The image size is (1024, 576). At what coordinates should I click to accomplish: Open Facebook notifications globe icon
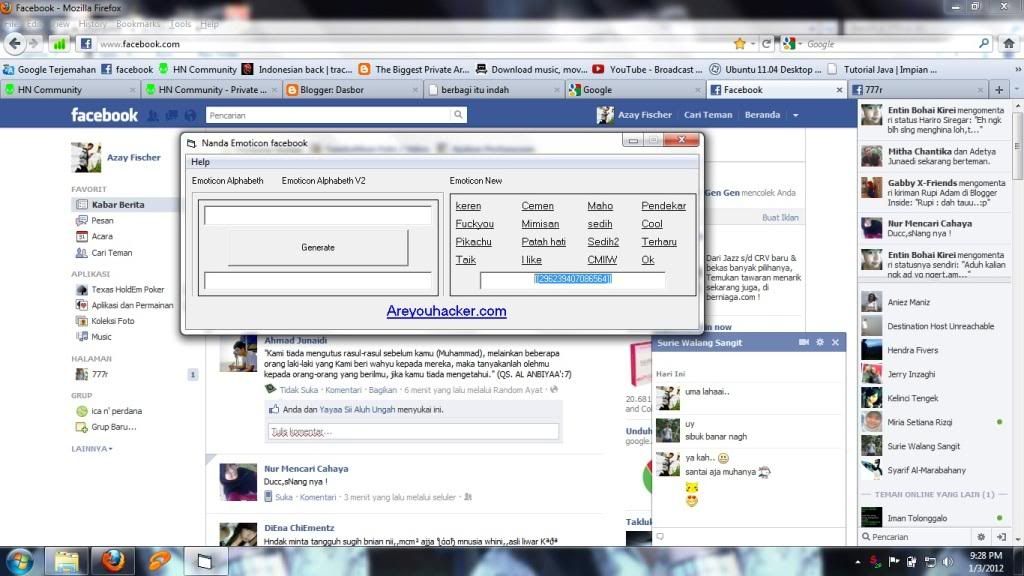[x=190, y=116]
